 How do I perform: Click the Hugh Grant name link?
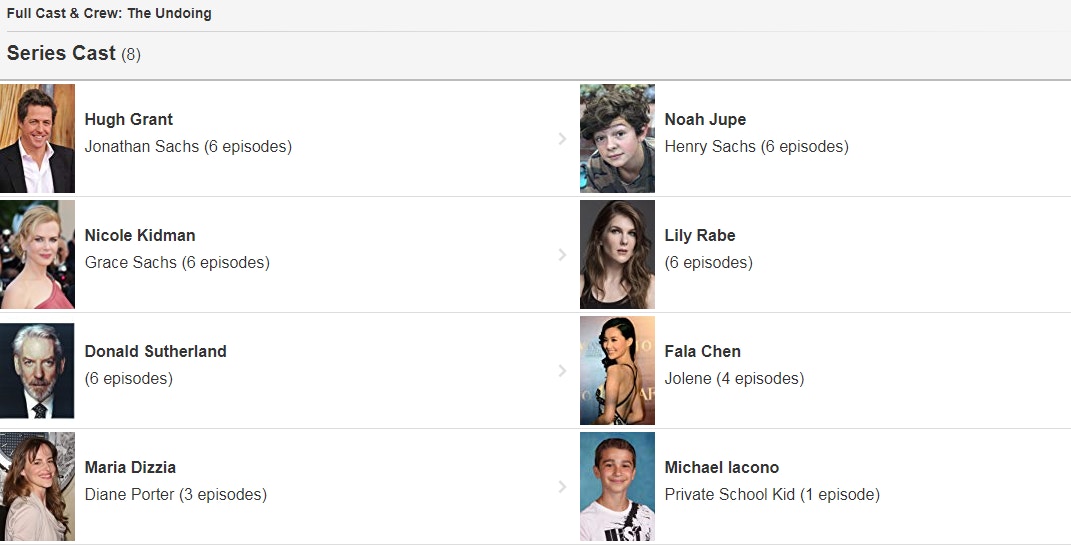coord(128,120)
